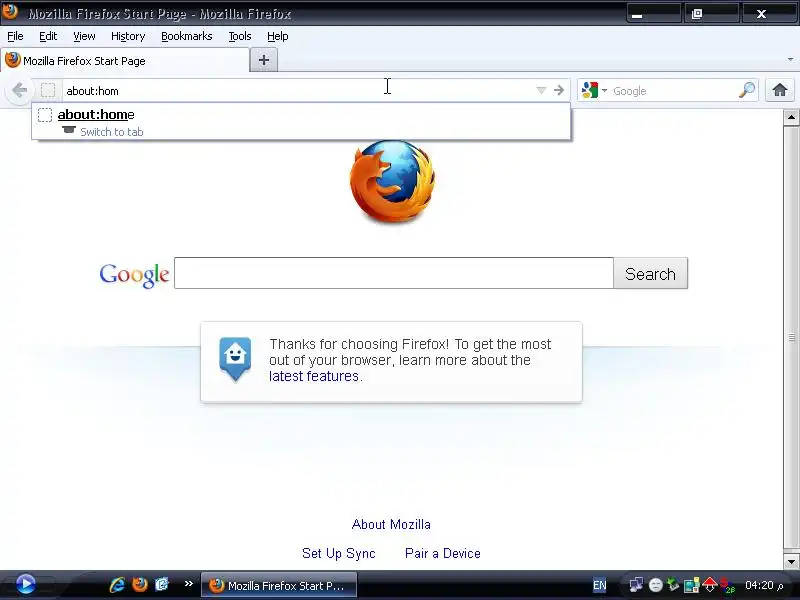The height and width of the screenshot is (600, 800).
Task: Open the Pair a Device link
Action: click(x=443, y=554)
